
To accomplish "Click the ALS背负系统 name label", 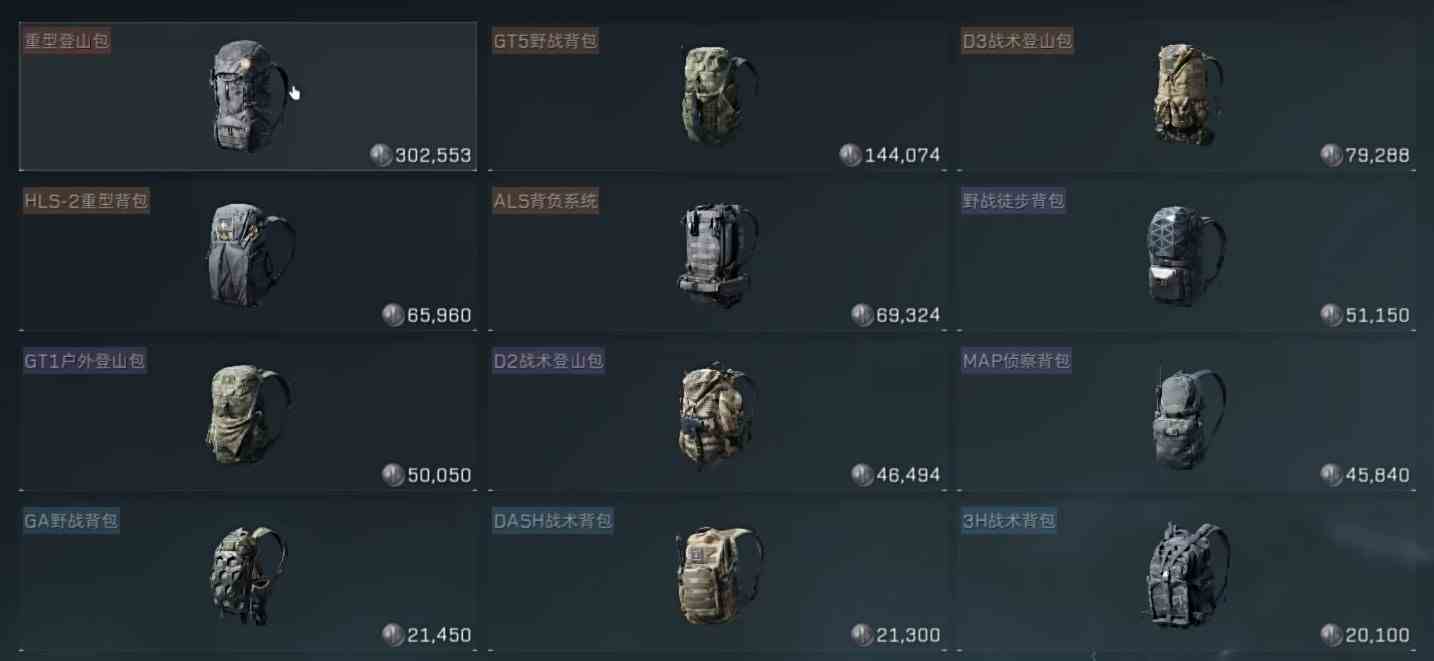I will click(545, 201).
